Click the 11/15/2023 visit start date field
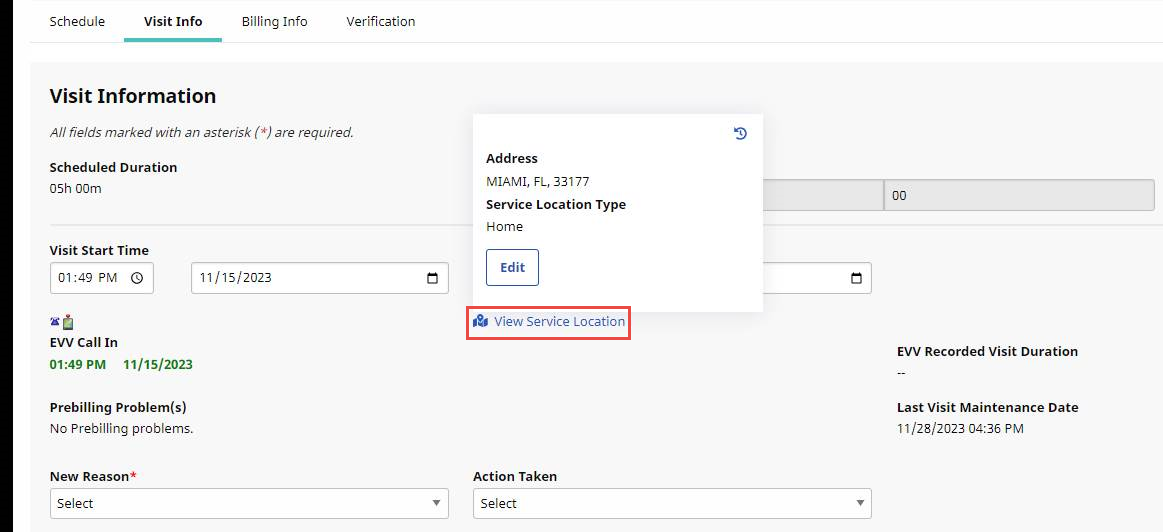Screen dimensions: 1163x532 click(300, 278)
